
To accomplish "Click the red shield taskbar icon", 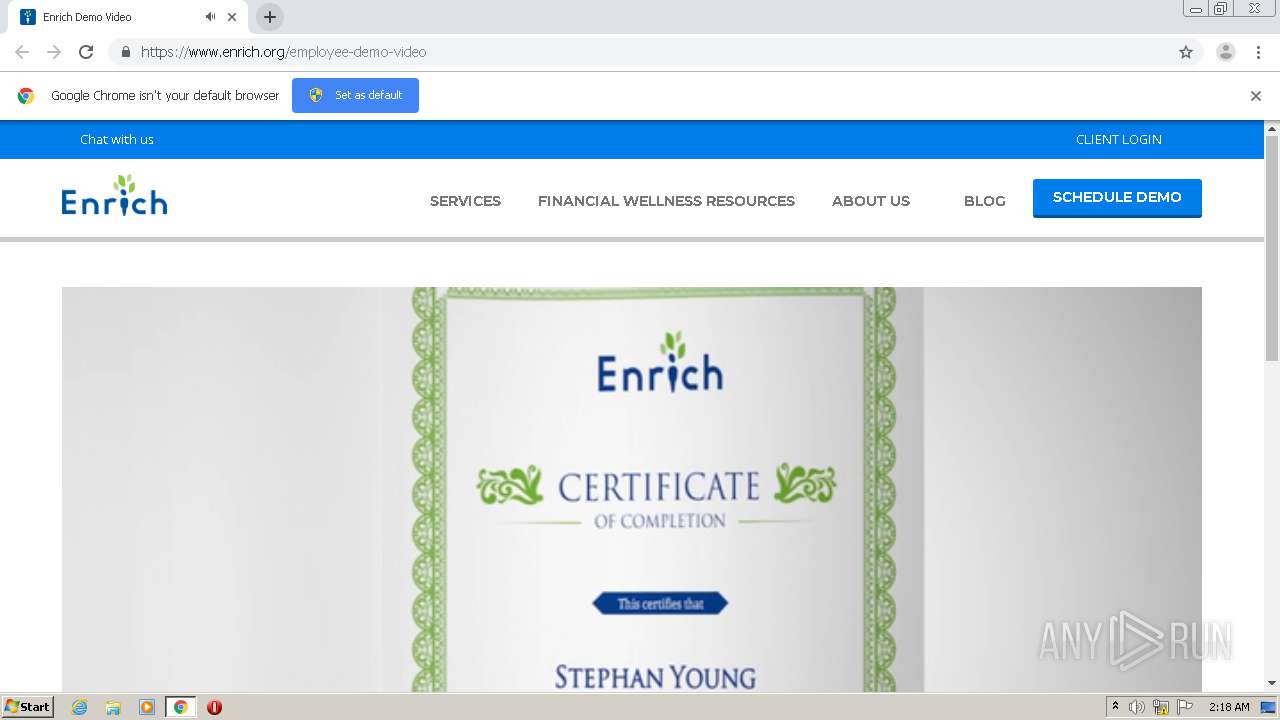I will point(214,707).
